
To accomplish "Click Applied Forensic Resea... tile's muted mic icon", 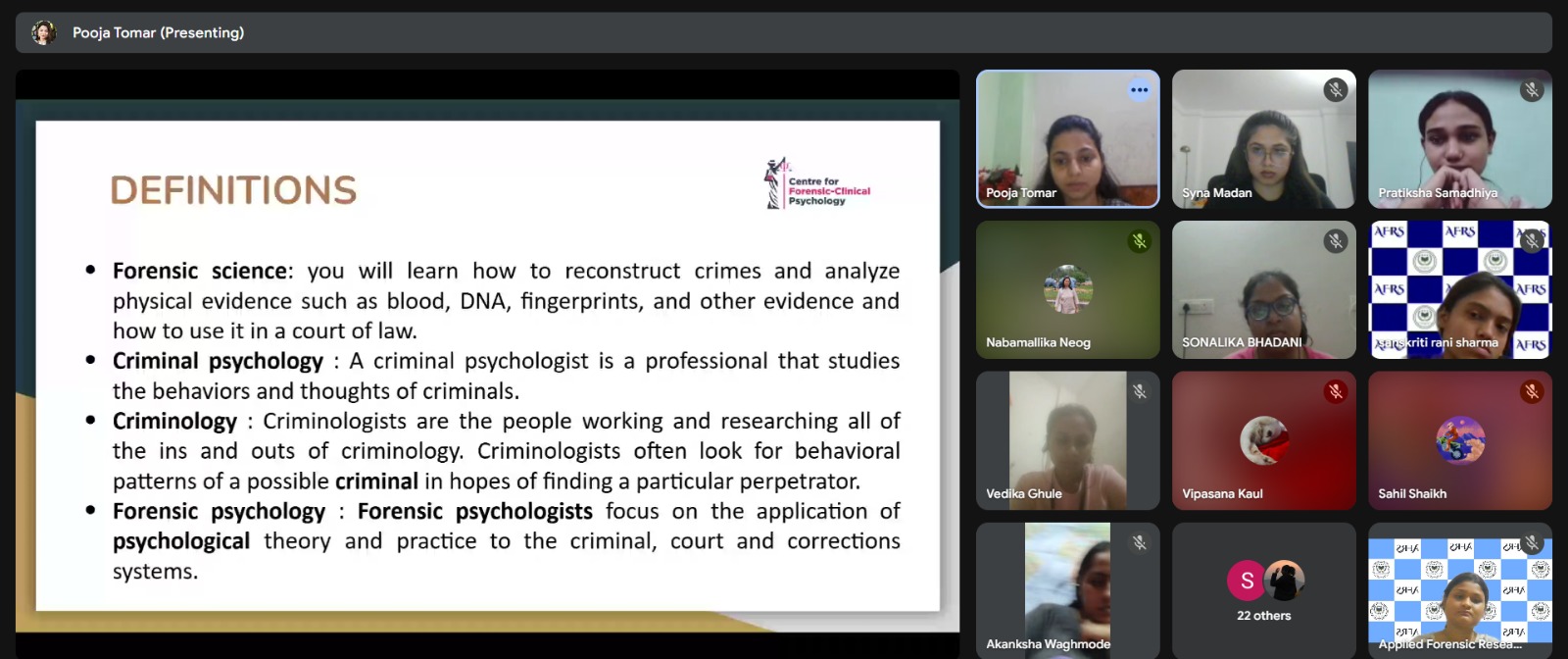I will 1532,542.
